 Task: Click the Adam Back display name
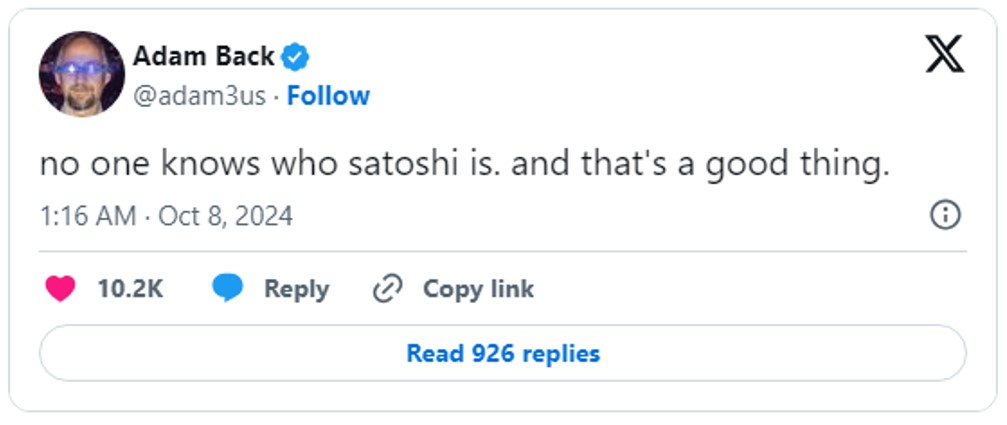pyautogui.click(x=202, y=57)
